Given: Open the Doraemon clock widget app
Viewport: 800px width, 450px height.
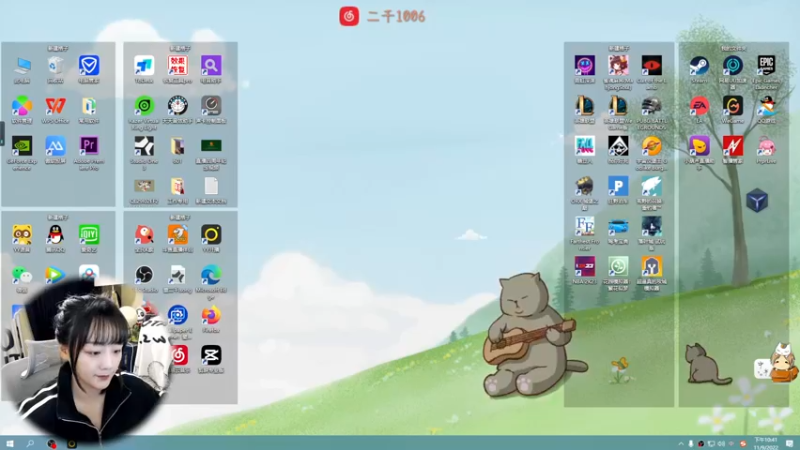Looking at the screenshot, I should 178,106.
